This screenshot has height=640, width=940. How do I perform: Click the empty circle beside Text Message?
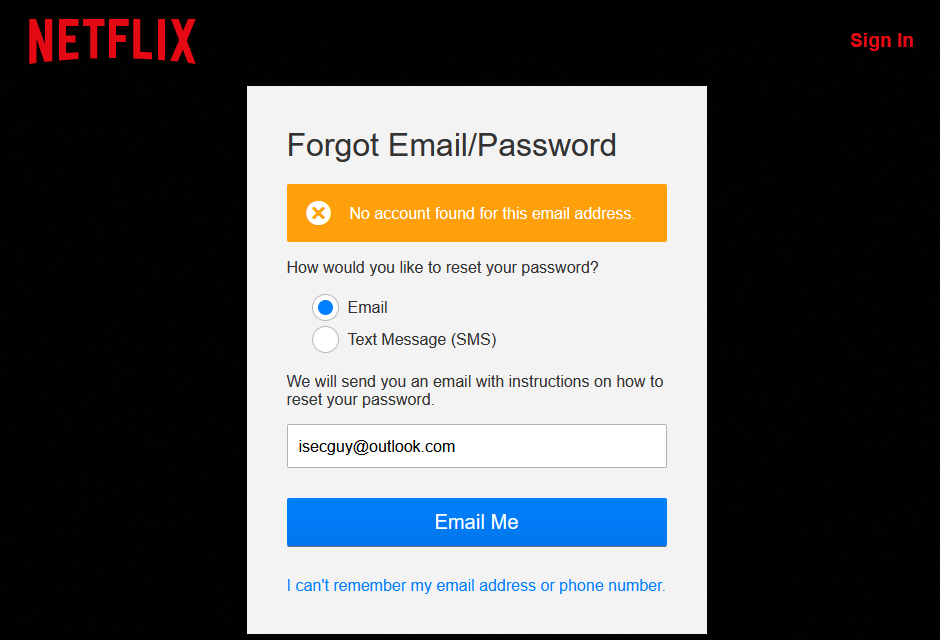pos(325,339)
